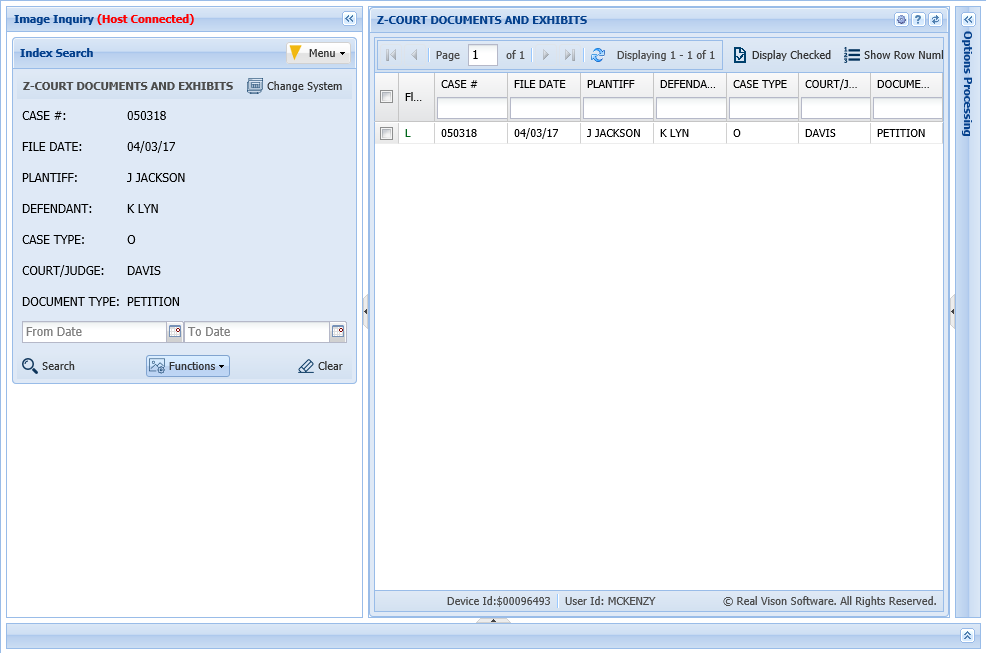Click the left splitter collapse arrow
This screenshot has height=653, width=986.
(x=365, y=311)
